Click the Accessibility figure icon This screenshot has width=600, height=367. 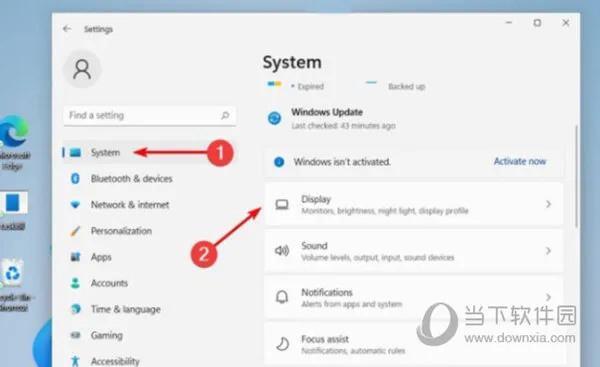tap(75, 361)
